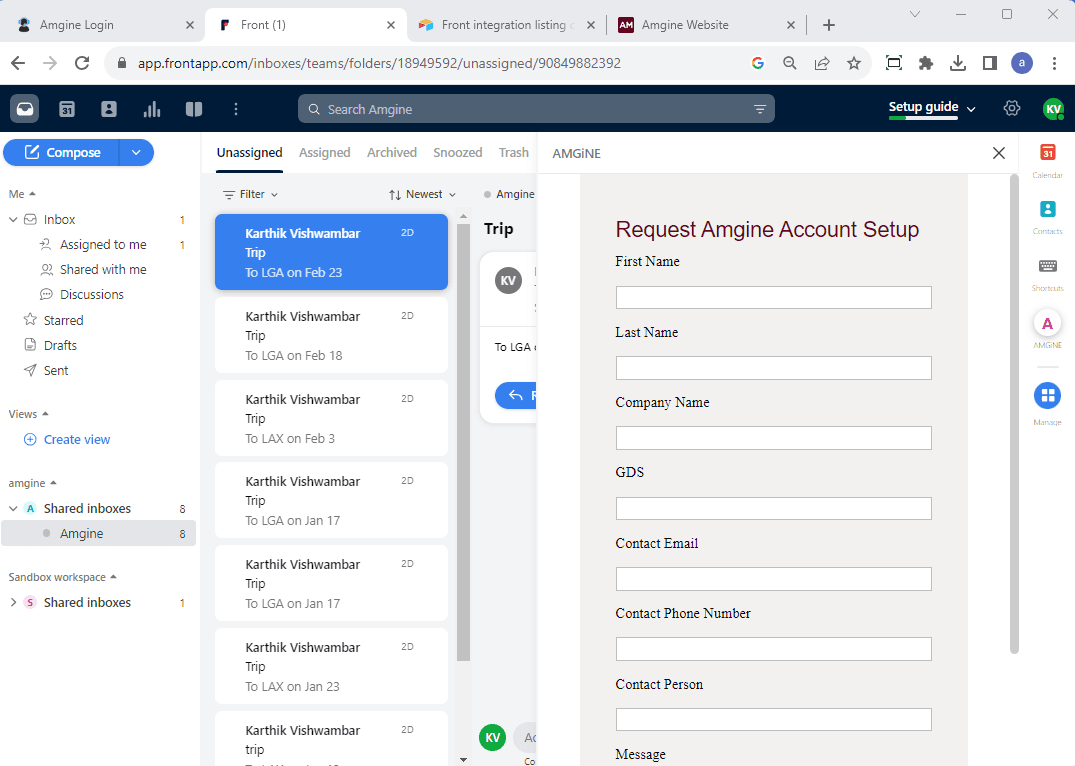The height and width of the screenshot is (766, 1075).
Task: Open the conversation To LAX on Feb 3
Action: point(331,418)
